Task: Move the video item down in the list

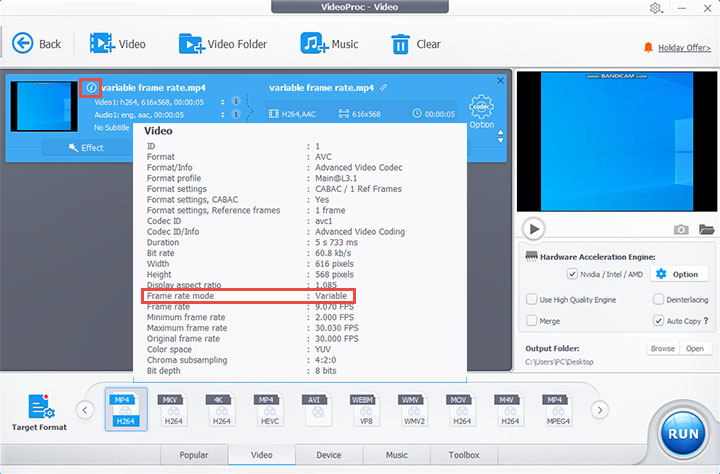Action: click(501, 141)
